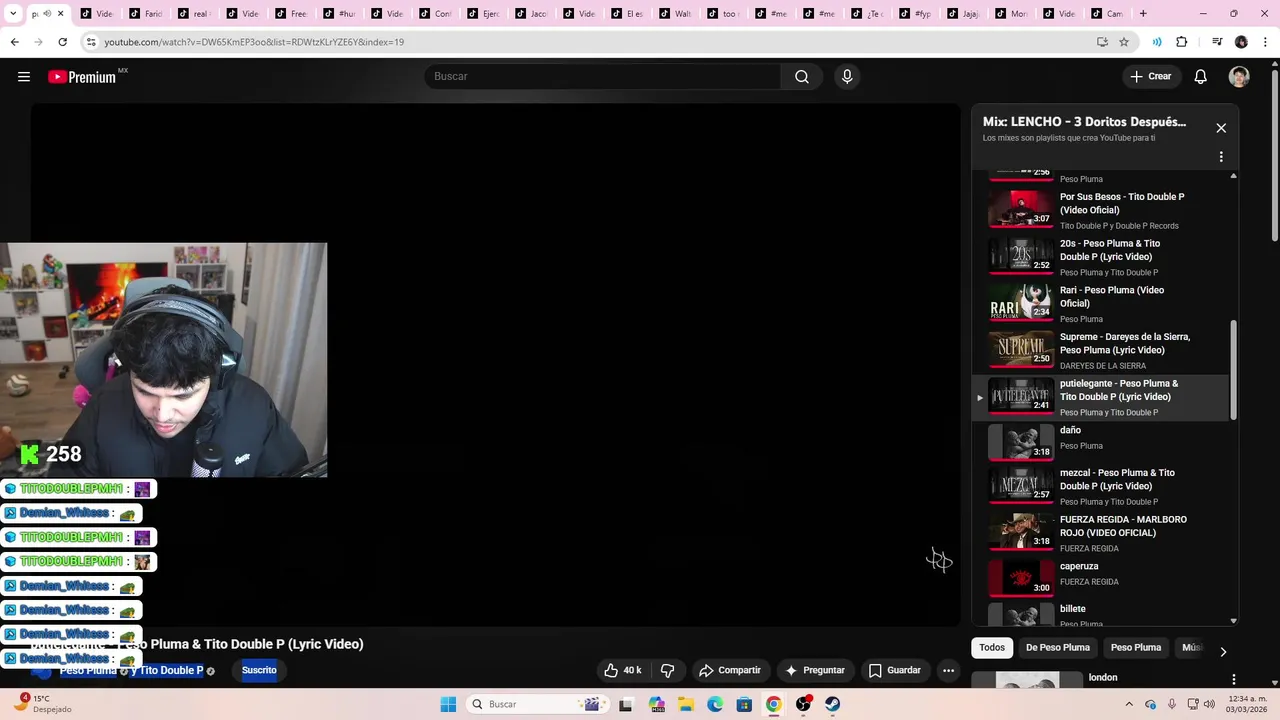
Task: Open Windows Start menu
Action: [x=448, y=704]
